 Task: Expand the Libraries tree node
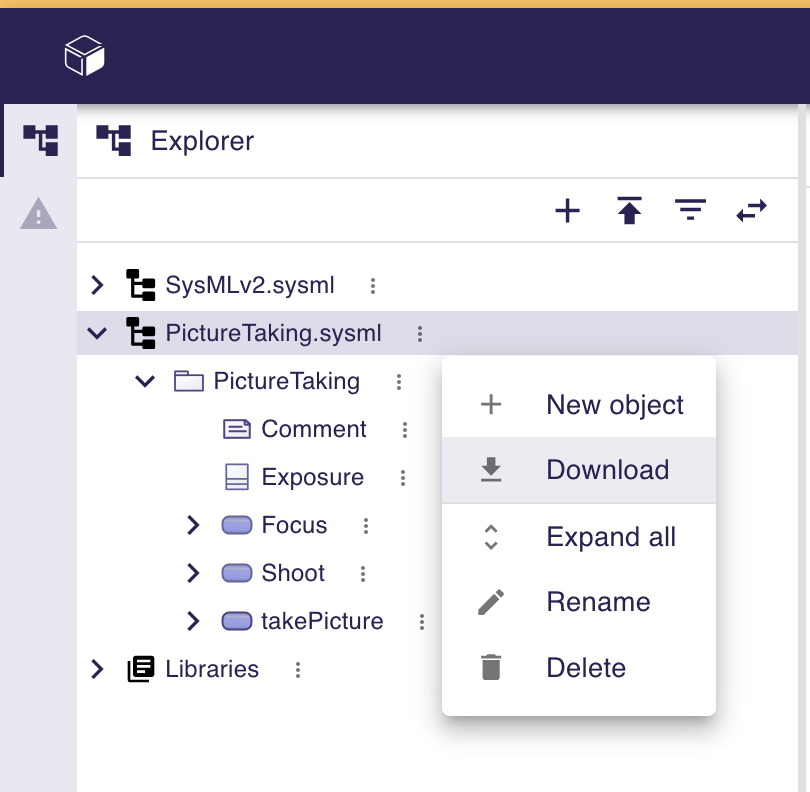click(x=97, y=669)
